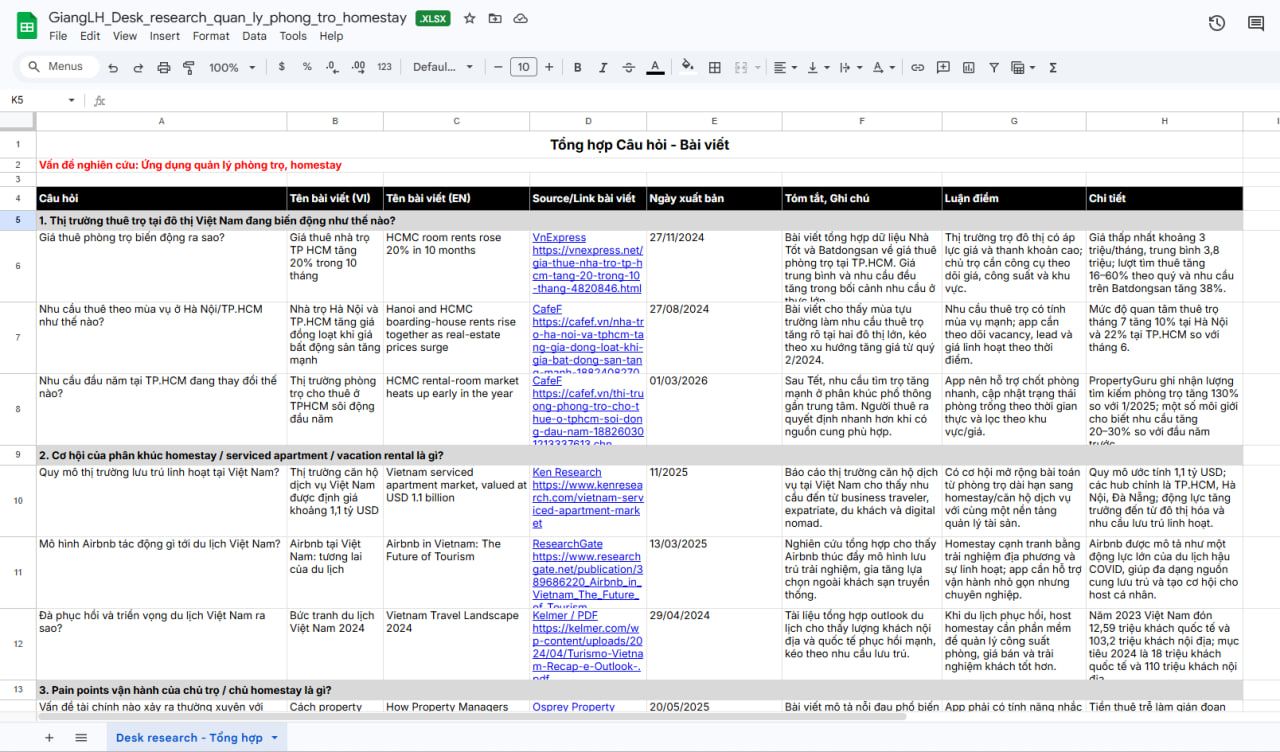1280x752 pixels.
Task: Create a filter with the funnel icon
Action: pos(994,67)
